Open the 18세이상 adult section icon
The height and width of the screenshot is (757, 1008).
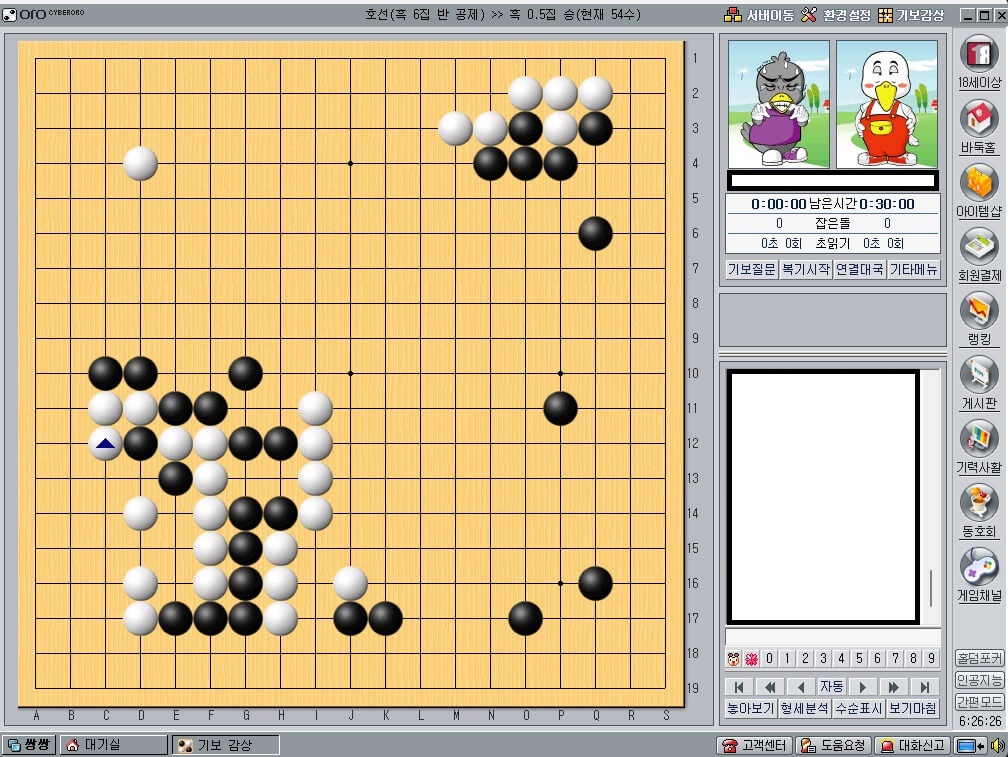click(x=979, y=62)
